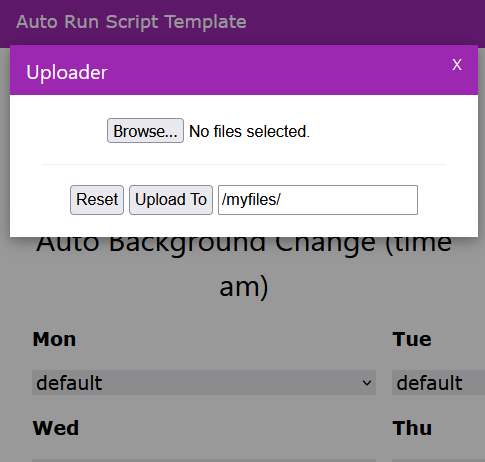The image size is (485, 462).
Task: Click the Browse... file chooser button
Action: tap(145, 131)
